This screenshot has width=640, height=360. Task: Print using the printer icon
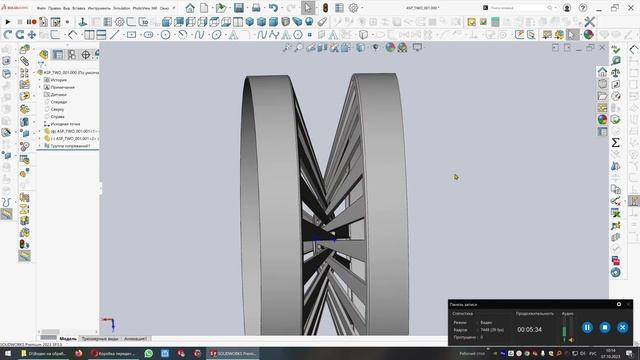click(256, 8)
